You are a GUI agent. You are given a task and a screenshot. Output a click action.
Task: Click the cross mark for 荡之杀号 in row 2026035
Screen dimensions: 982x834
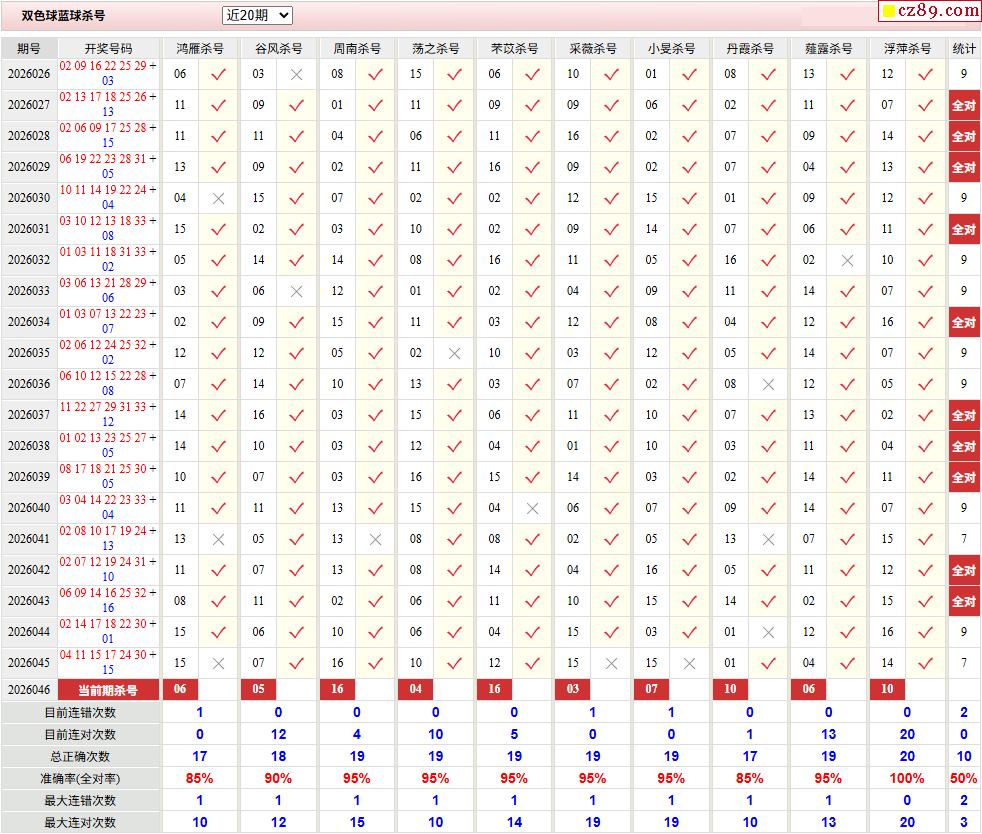pos(454,353)
